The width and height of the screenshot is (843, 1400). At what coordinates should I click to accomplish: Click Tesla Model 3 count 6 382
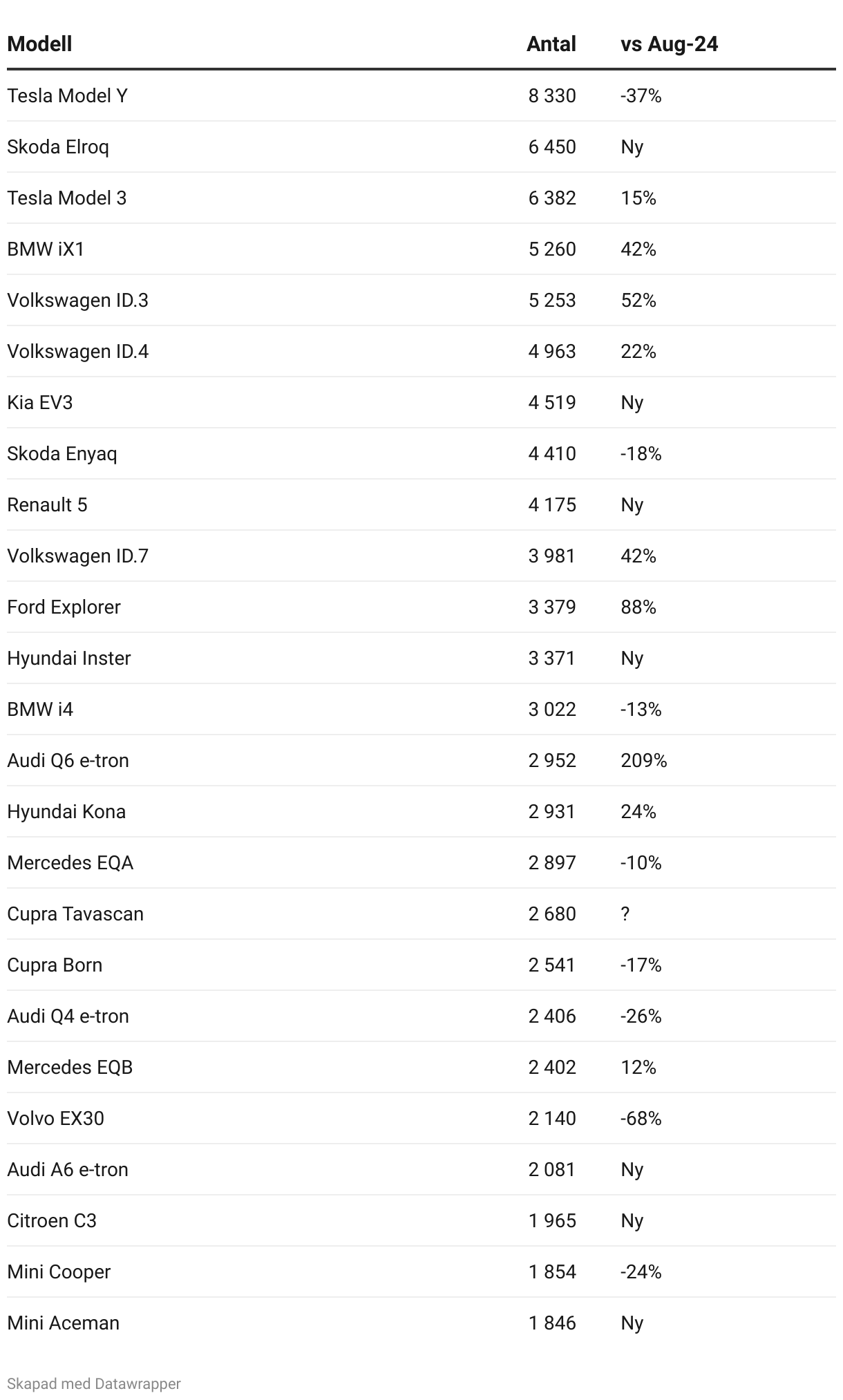551,198
